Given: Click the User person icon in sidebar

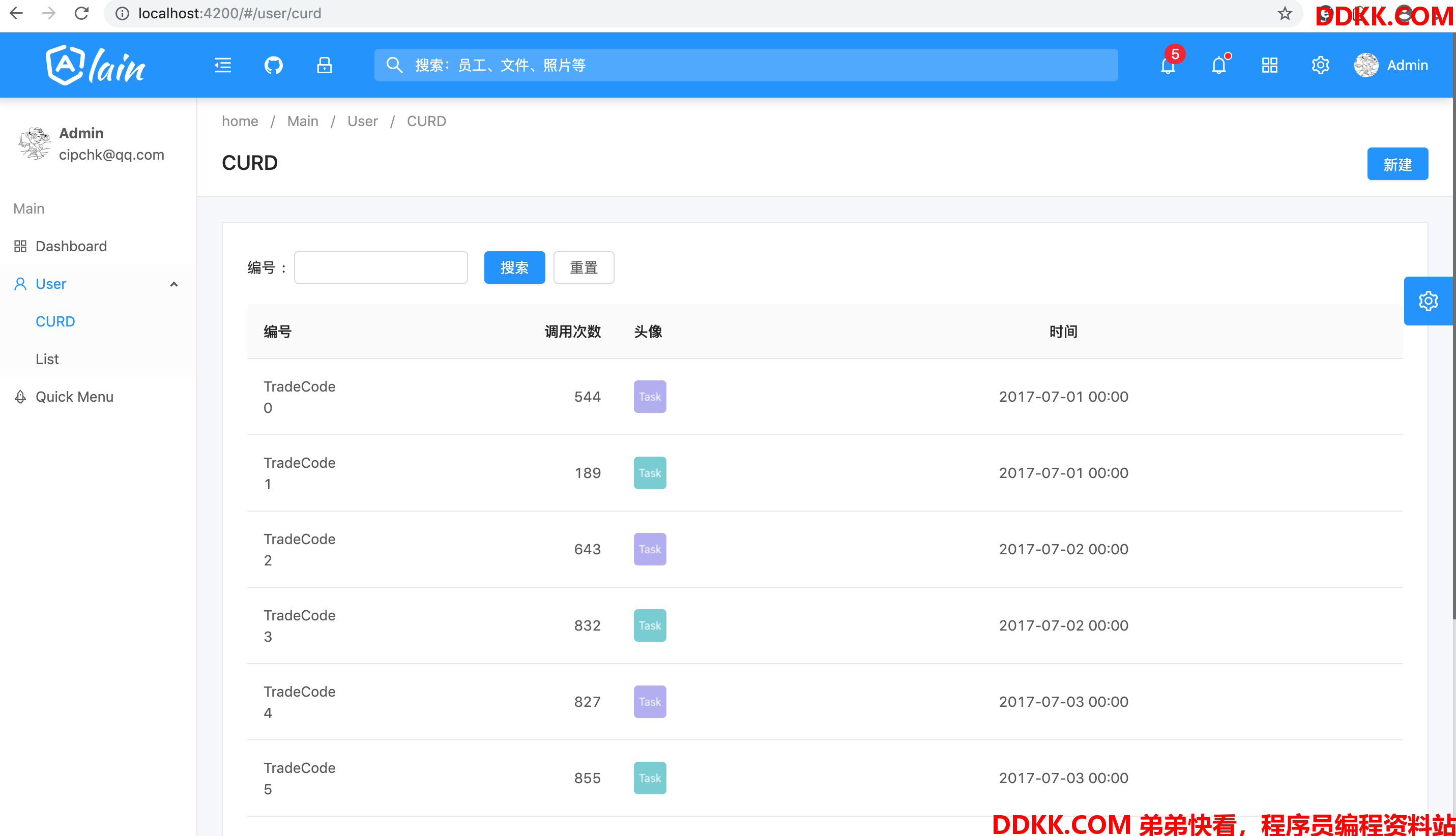Looking at the screenshot, I should pyautogui.click(x=20, y=284).
